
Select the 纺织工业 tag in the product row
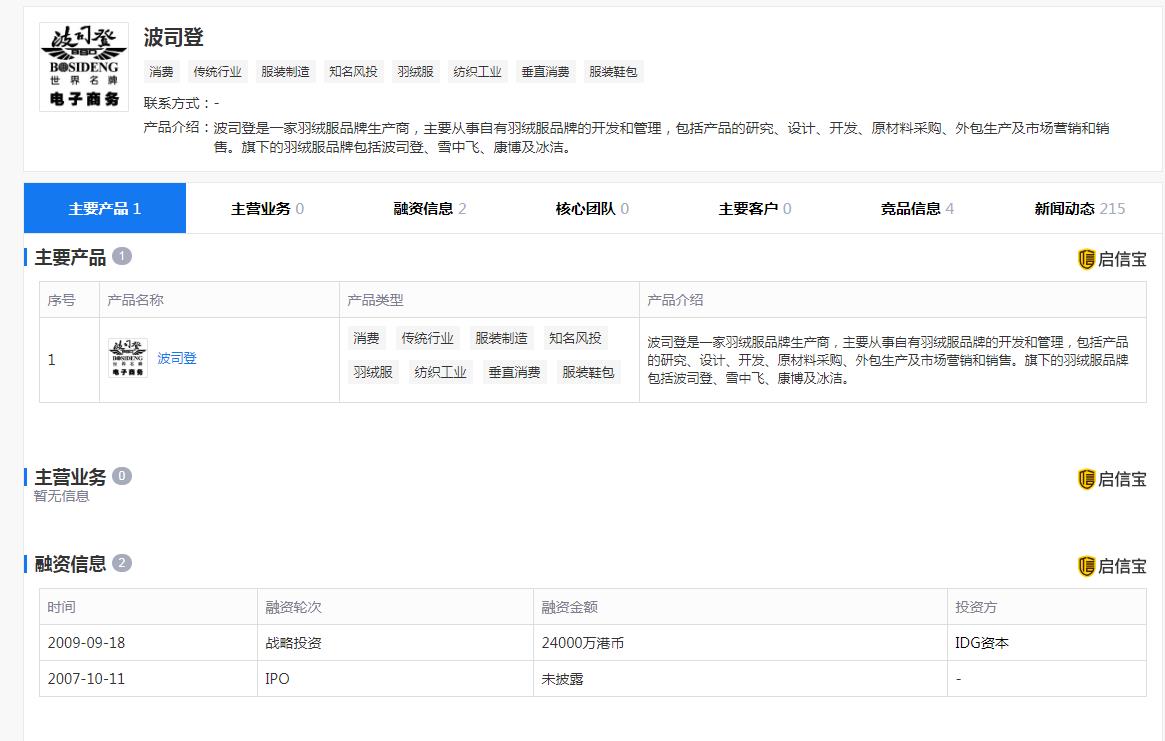coord(440,371)
